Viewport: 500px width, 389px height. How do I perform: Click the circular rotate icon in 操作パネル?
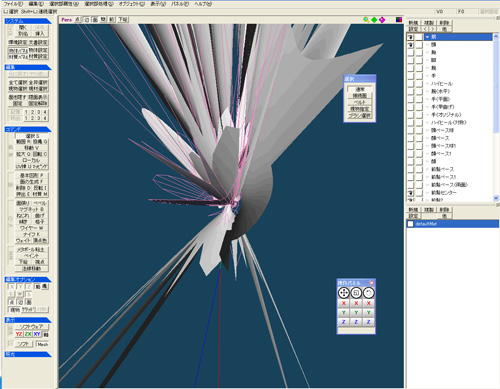click(368, 293)
